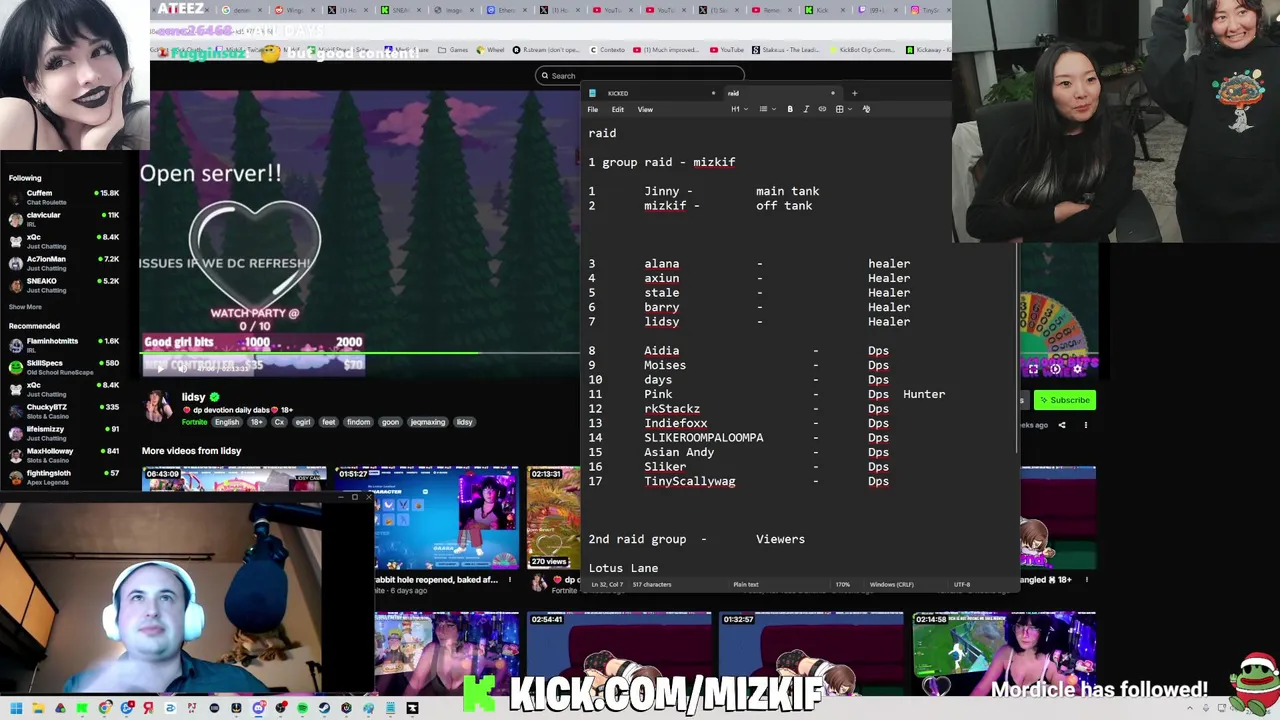The height and width of the screenshot is (720, 1280).
Task: Add a new Notepad tab with plus
Action: coord(854,93)
